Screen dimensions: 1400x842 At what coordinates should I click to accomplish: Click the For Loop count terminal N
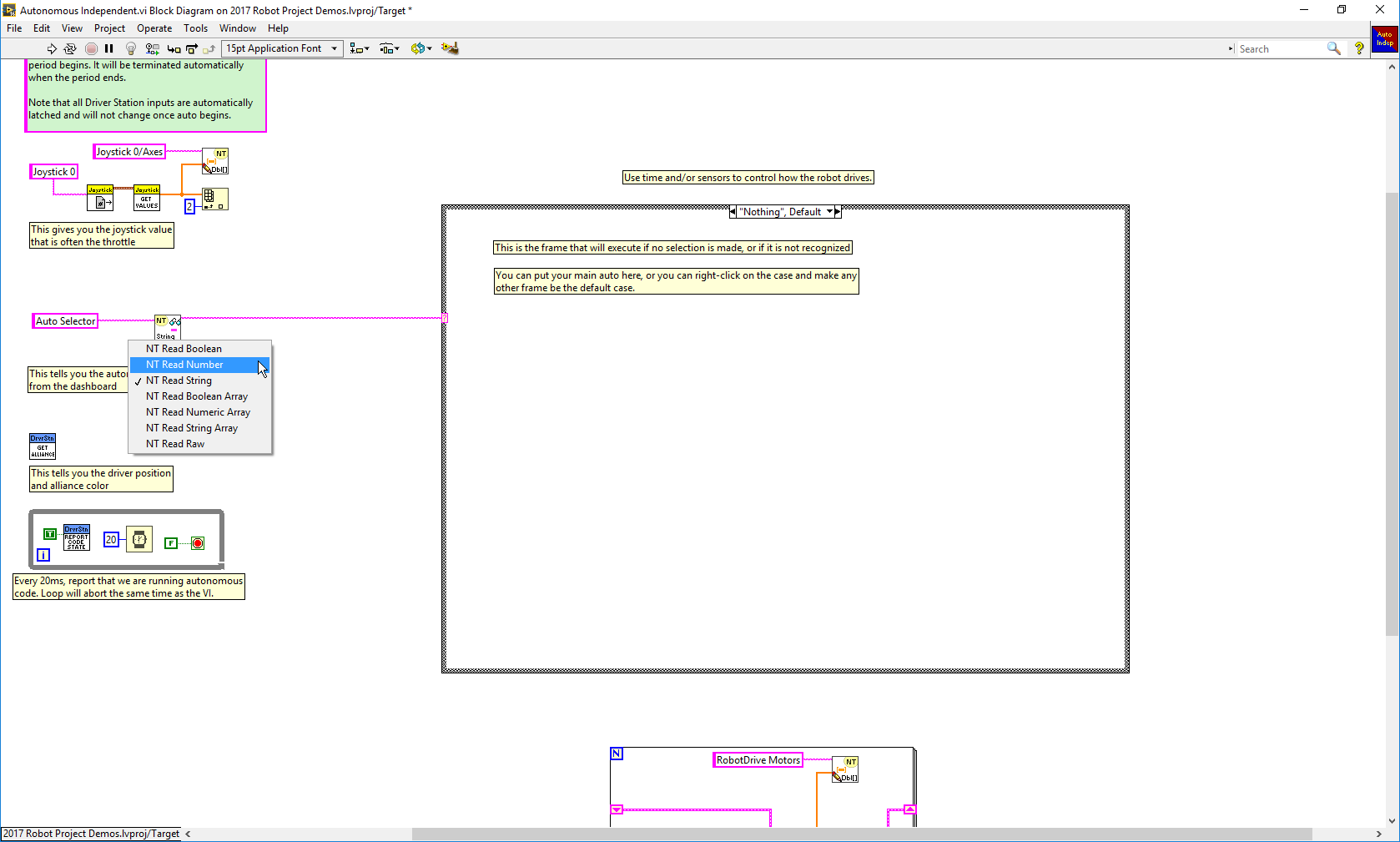coord(617,754)
